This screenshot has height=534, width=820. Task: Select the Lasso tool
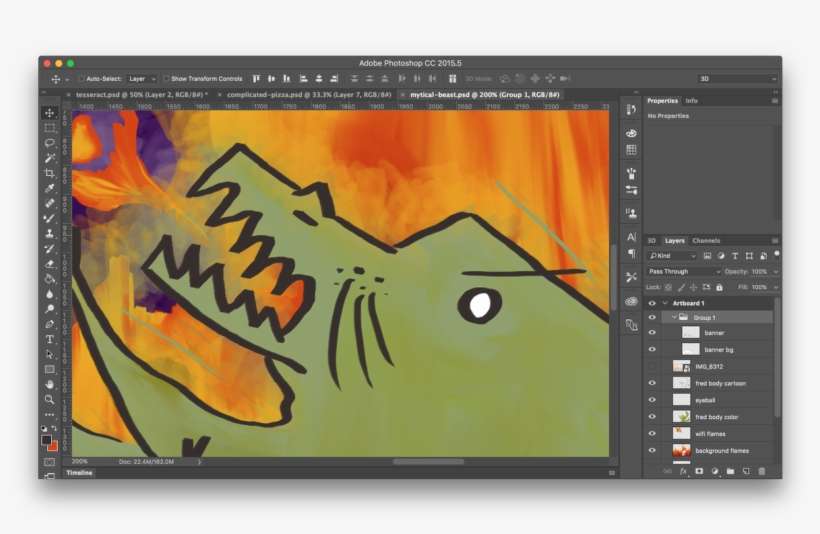tap(49, 143)
